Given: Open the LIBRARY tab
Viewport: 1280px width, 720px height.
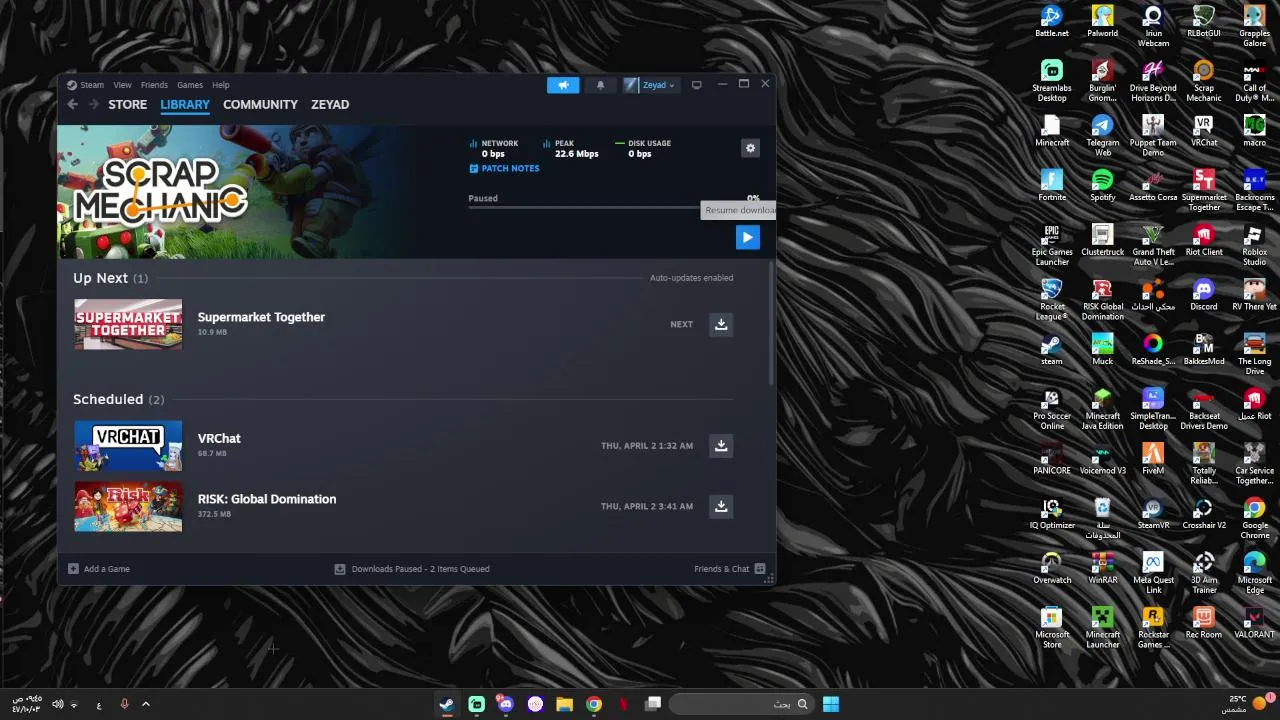Looking at the screenshot, I should (185, 104).
